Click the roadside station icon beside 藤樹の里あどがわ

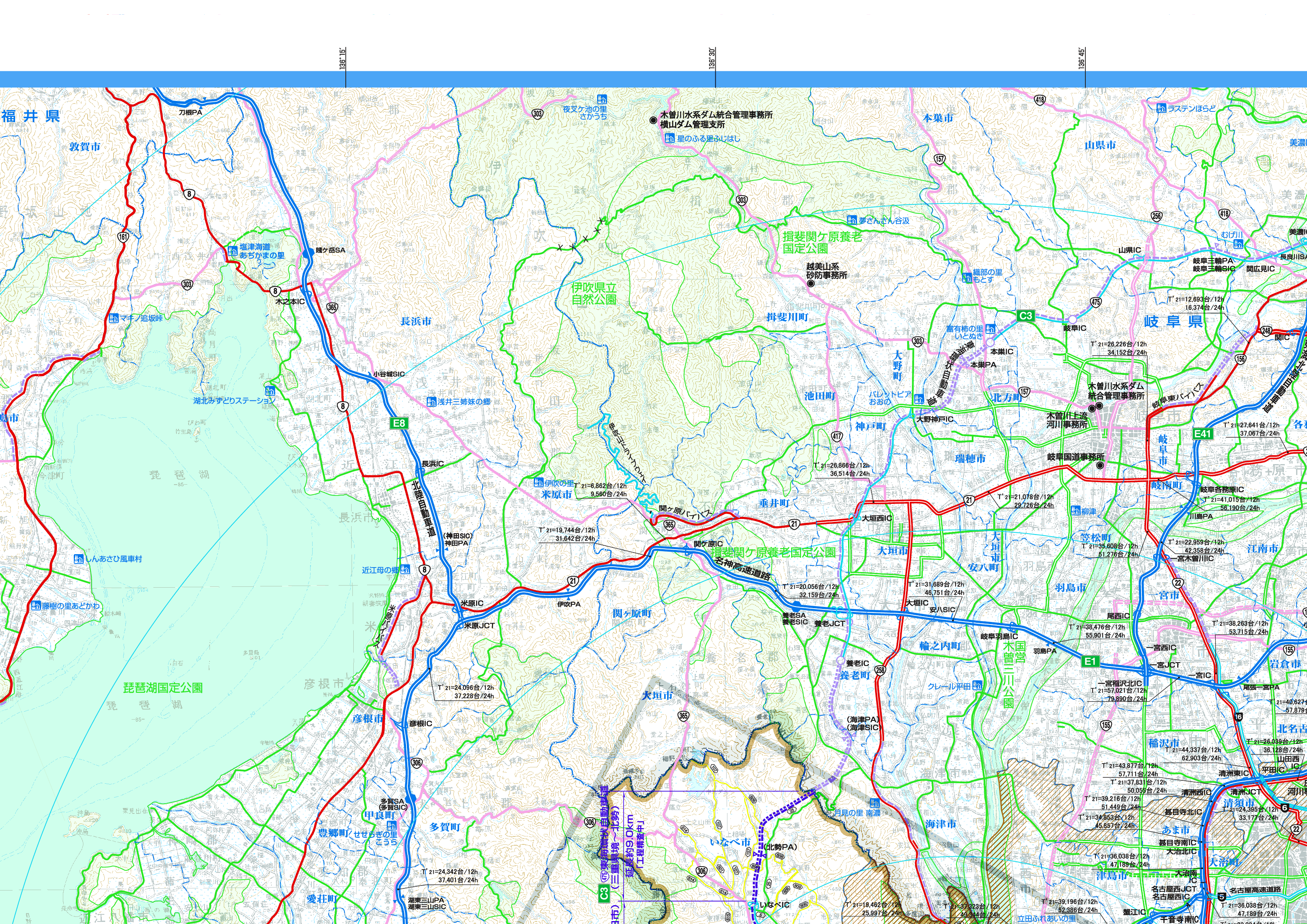point(36,605)
